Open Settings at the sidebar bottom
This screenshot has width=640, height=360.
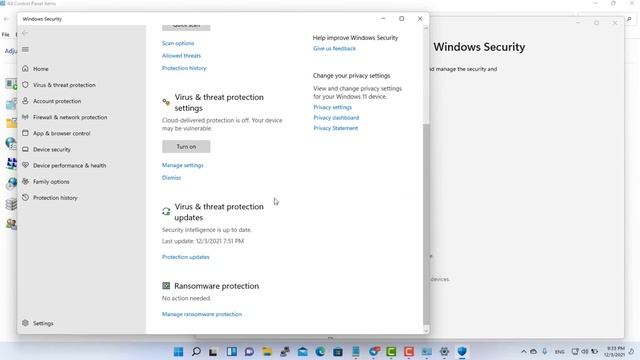pyautogui.click(x=43, y=323)
